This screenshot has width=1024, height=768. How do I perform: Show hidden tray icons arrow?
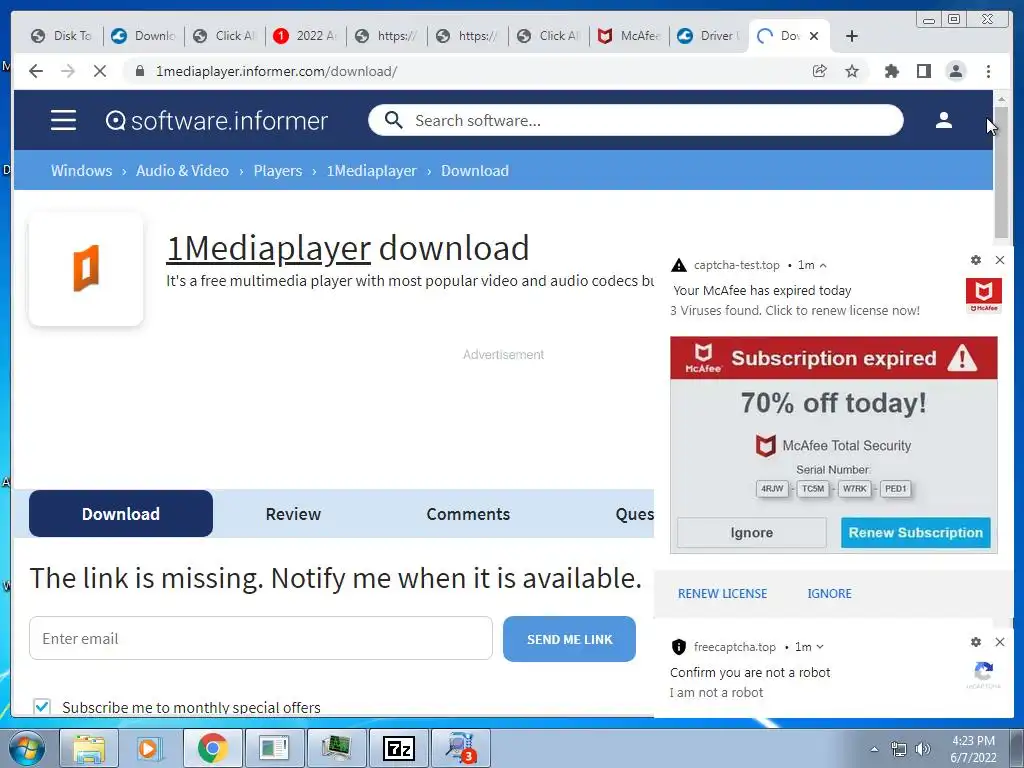click(x=874, y=749)
